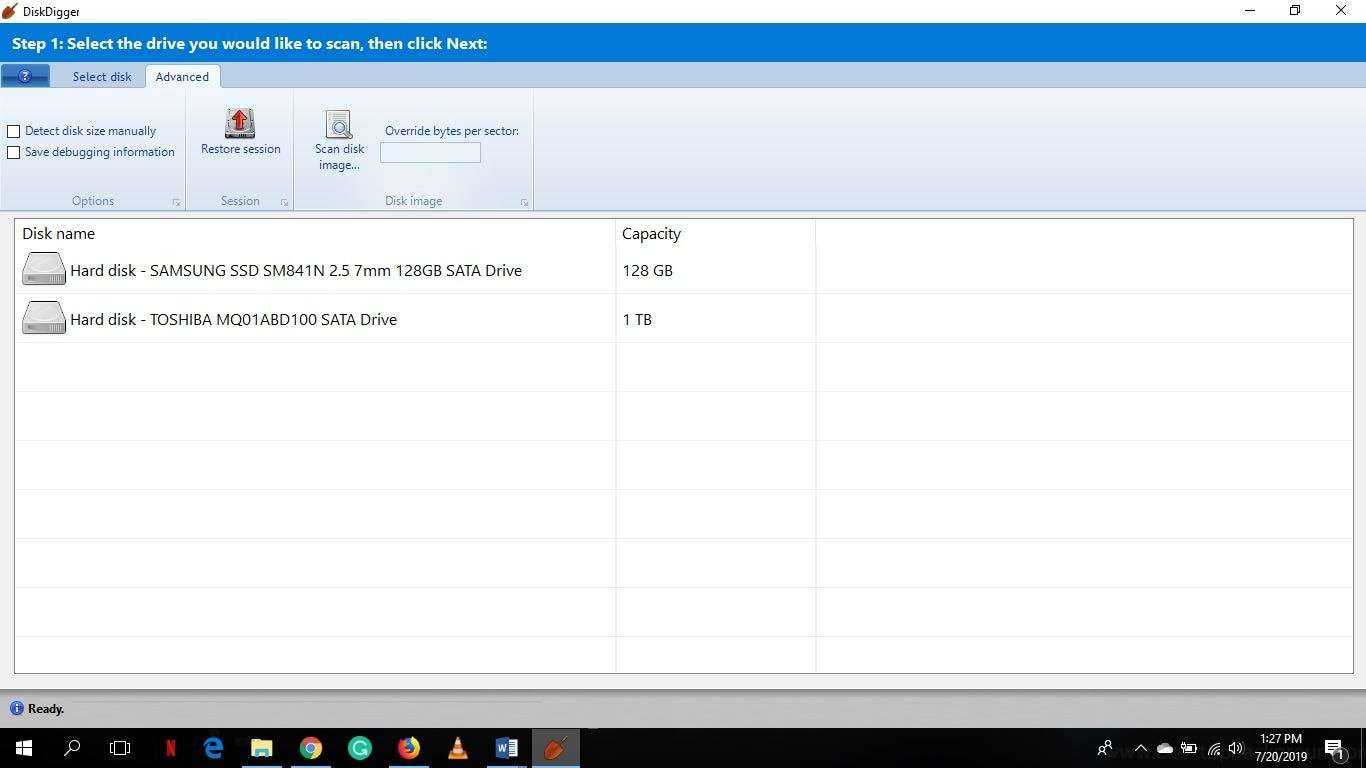
Task: Launch Netflix from the taskbar
Action: [170, 748]
